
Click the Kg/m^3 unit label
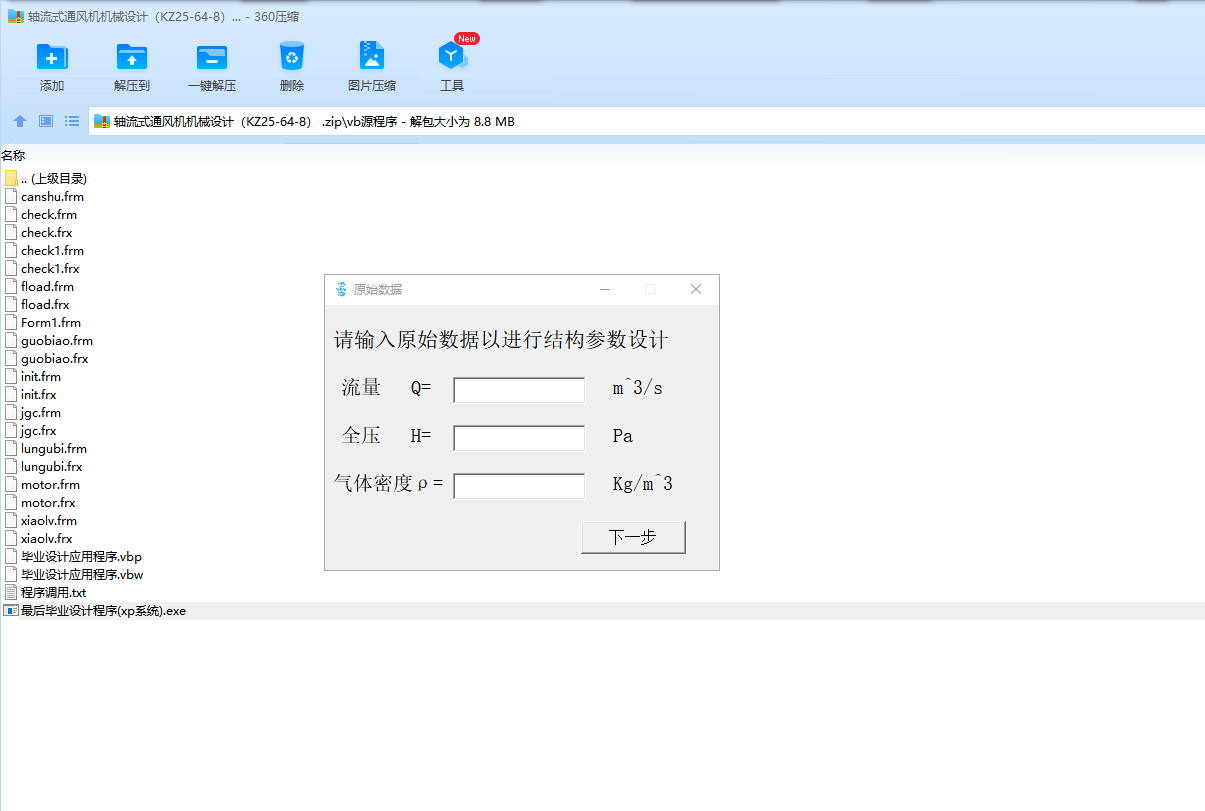[x=643, y=484]
